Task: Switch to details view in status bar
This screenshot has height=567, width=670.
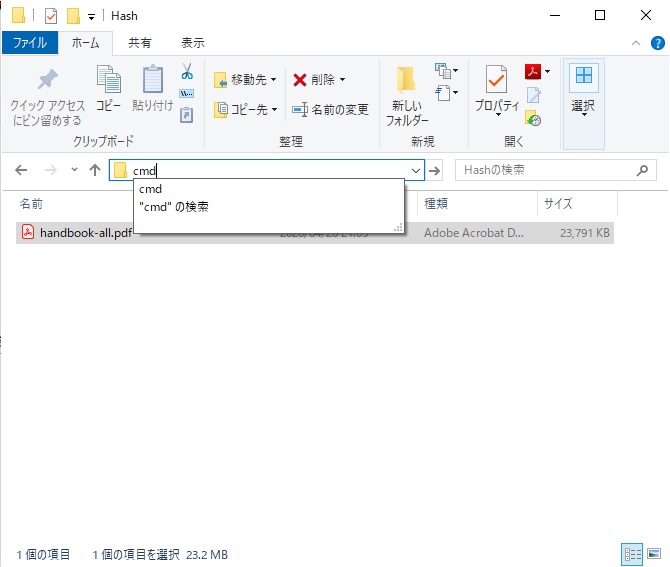Action: coord(632,554)
